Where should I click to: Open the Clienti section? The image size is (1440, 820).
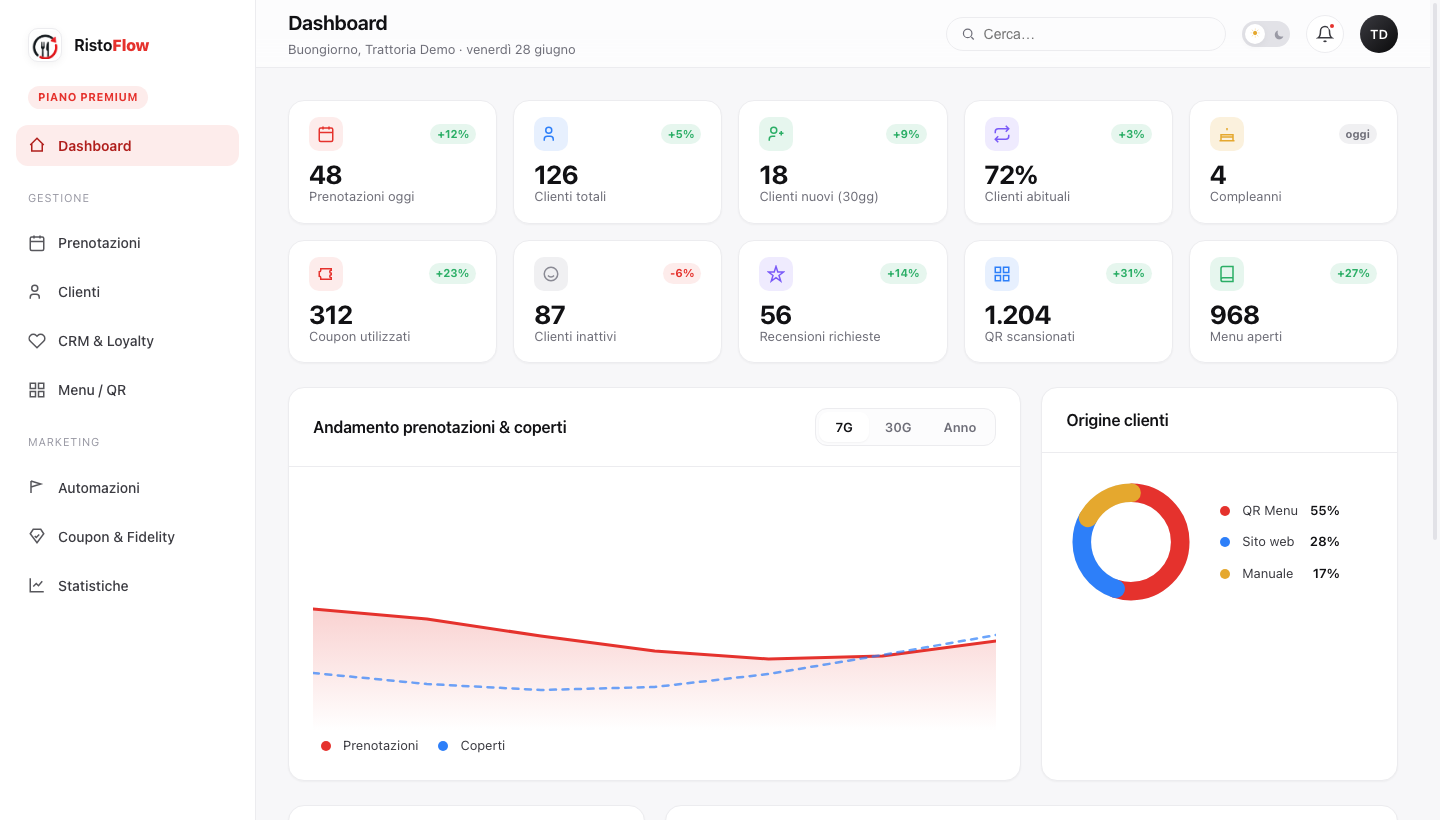pos(128,292)
